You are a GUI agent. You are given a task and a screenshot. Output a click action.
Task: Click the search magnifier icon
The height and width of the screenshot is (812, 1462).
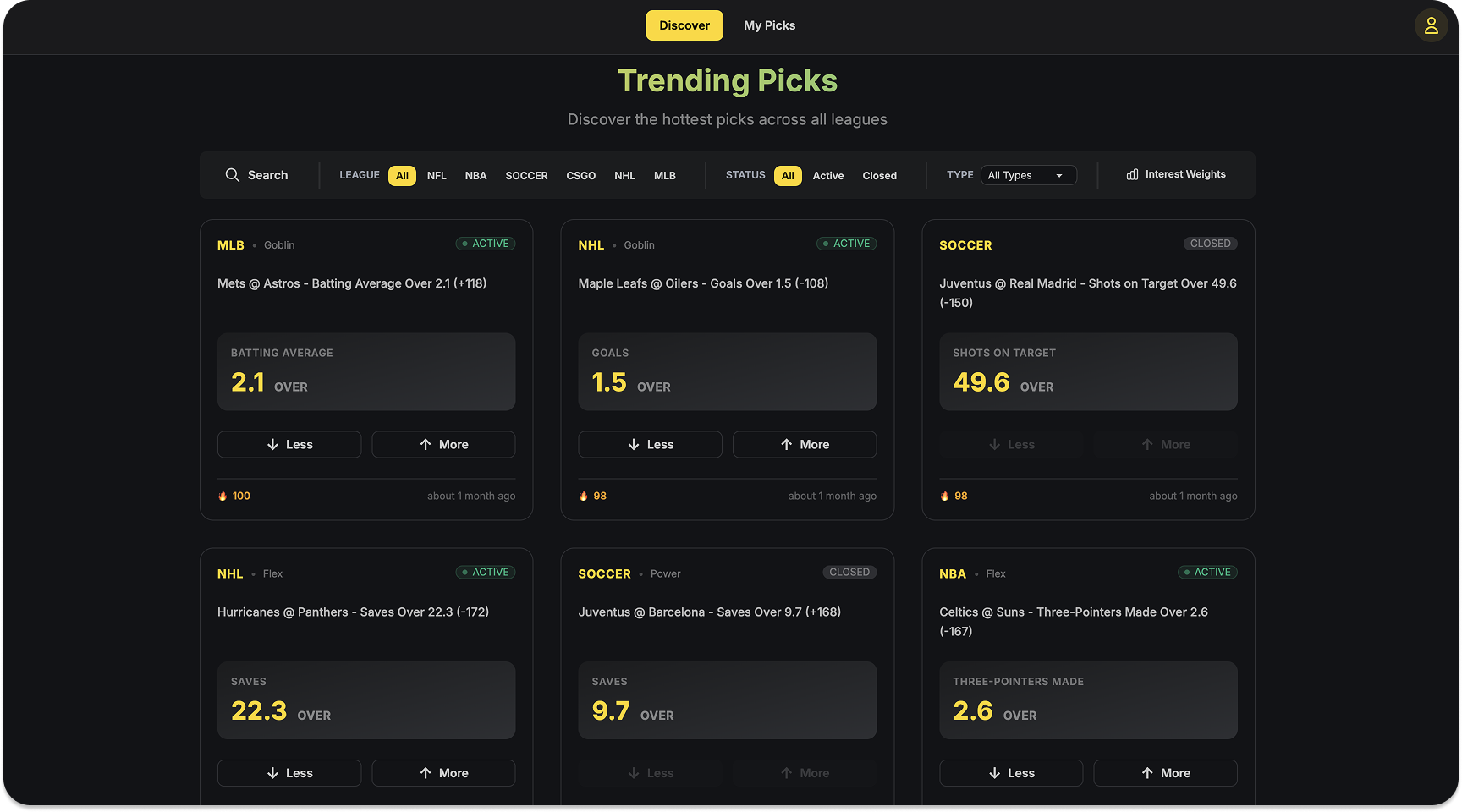coord(232,175)
